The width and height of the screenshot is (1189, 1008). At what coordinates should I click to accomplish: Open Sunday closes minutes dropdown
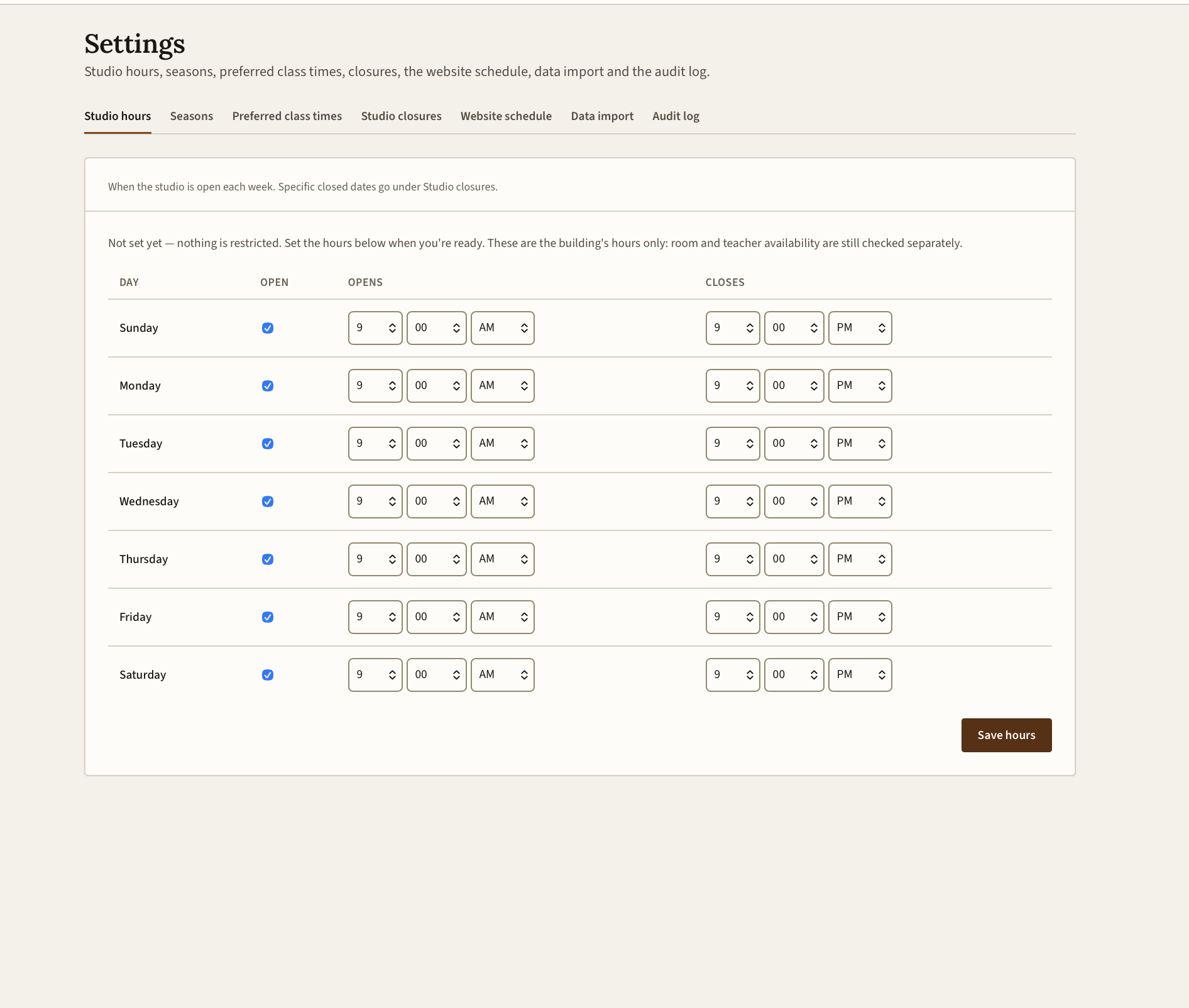(x=794, y=328)
